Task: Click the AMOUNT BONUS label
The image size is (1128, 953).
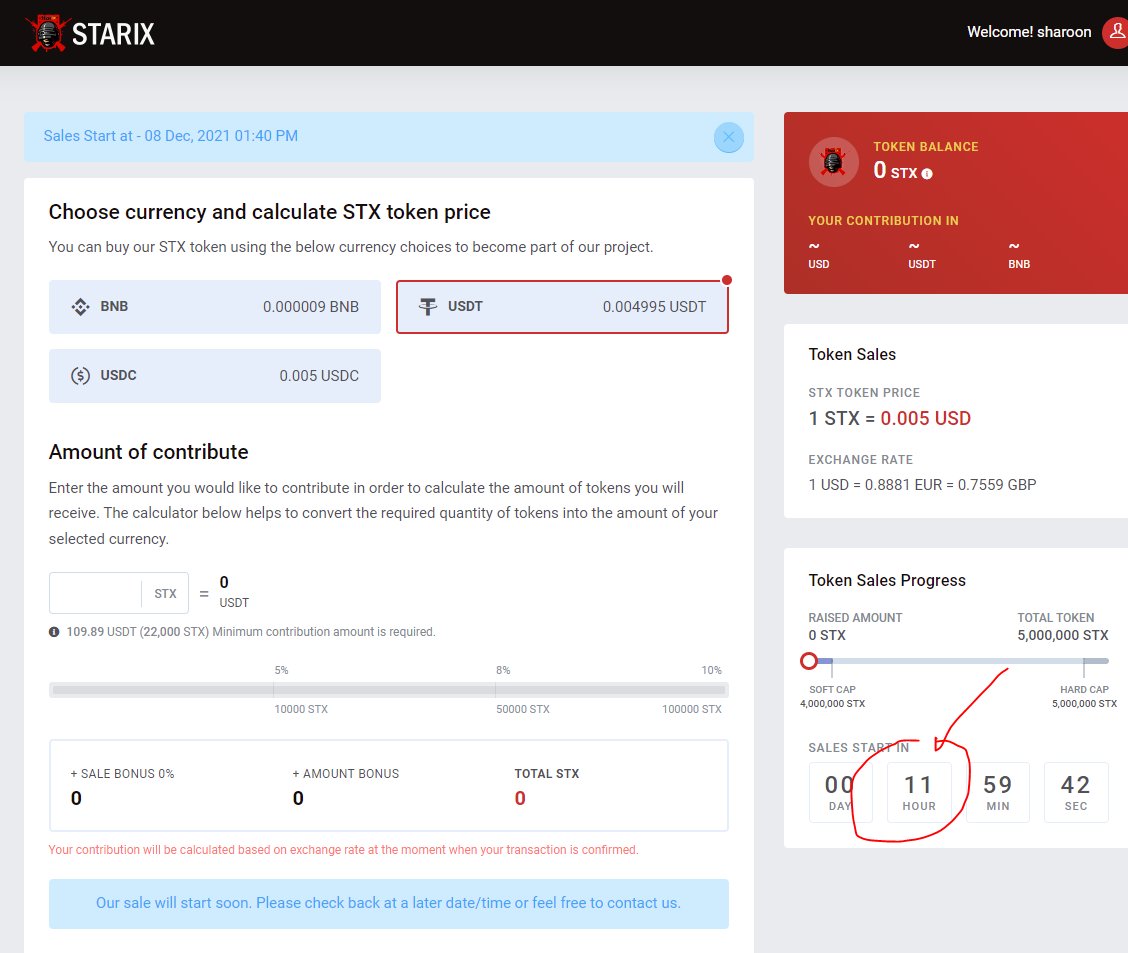Action: point(345,774)
